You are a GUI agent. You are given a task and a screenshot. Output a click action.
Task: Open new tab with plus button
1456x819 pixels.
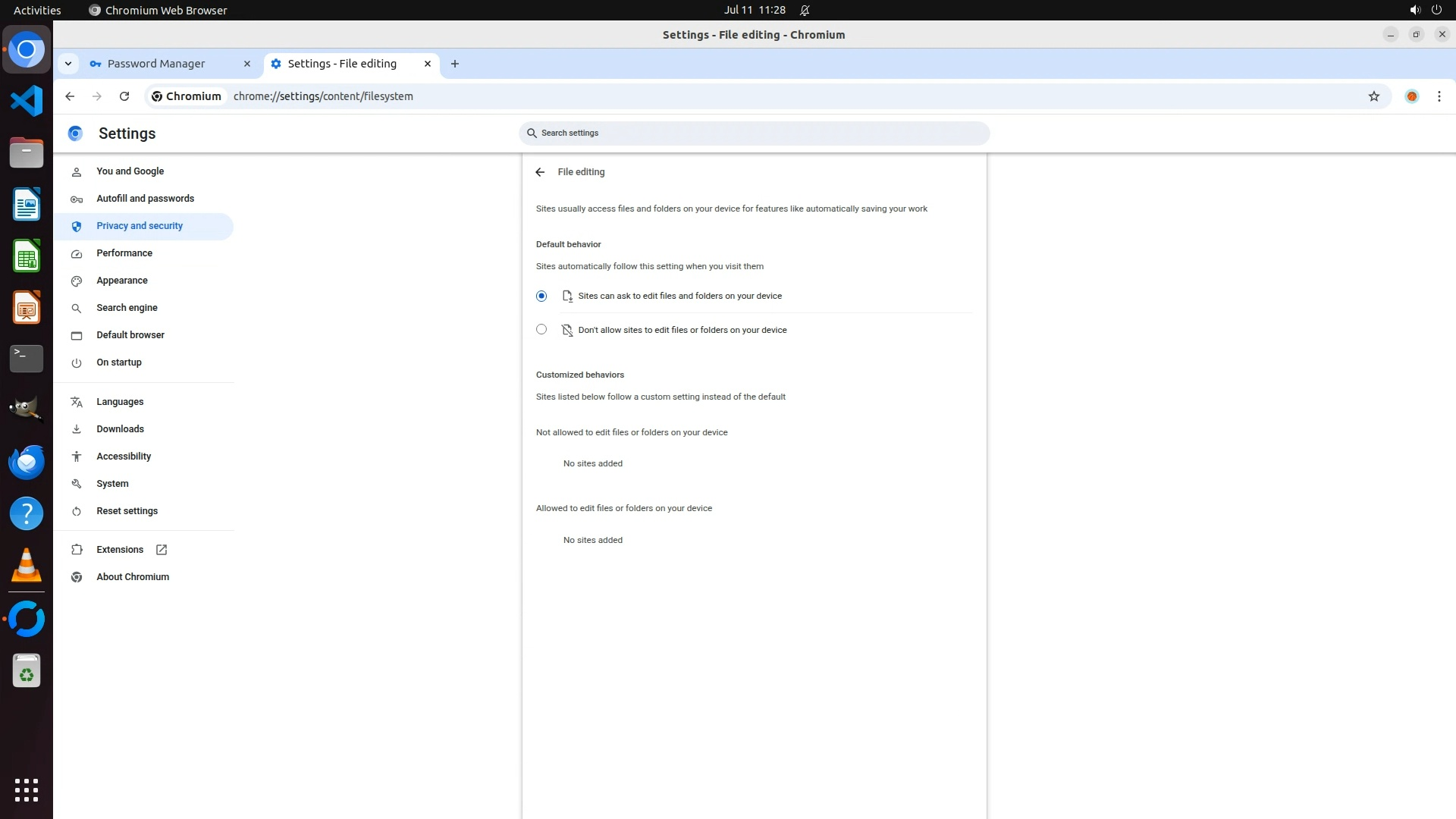[455, 64]
